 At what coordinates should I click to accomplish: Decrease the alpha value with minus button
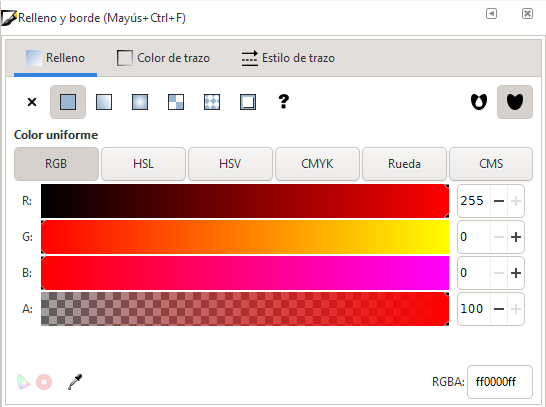coord(499,309)
